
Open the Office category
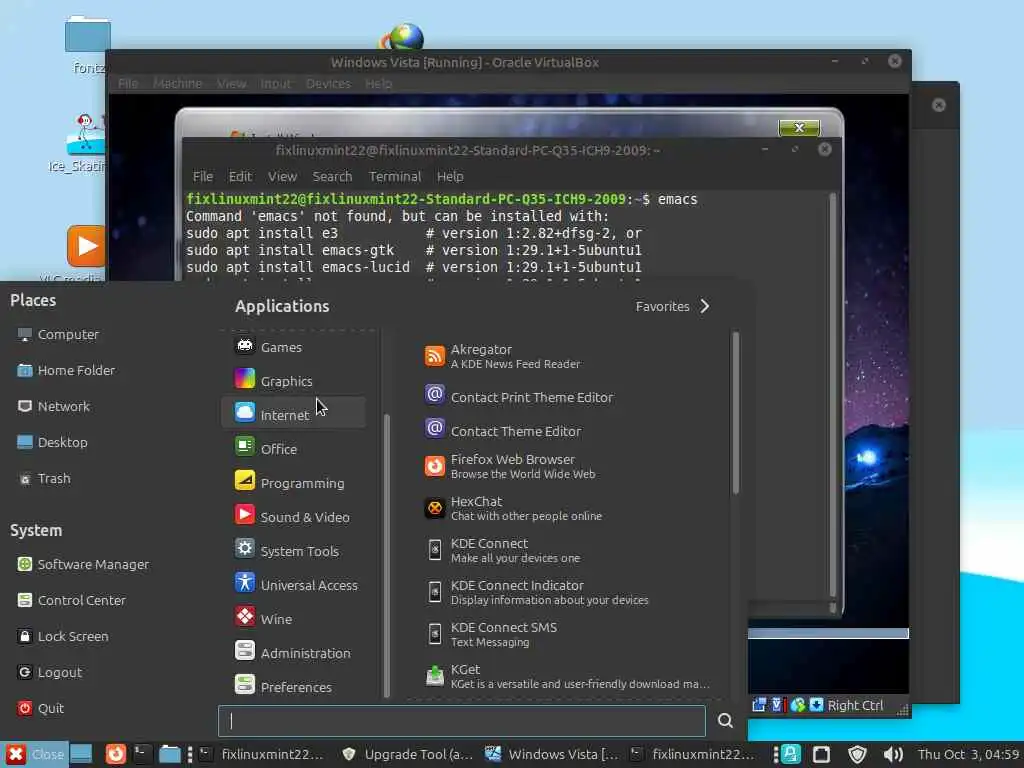point(293,448)
